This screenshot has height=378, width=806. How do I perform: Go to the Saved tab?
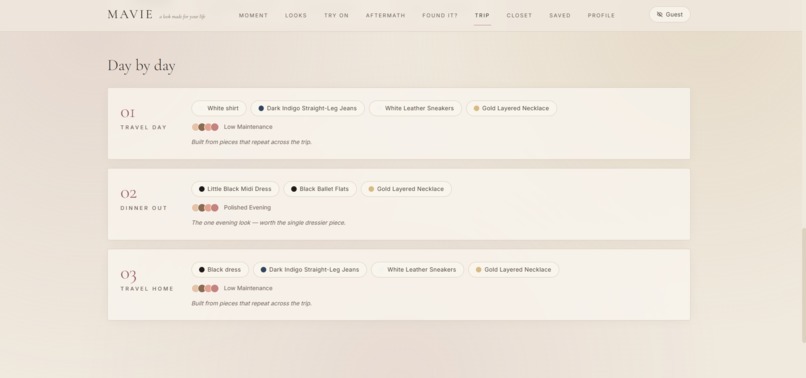(x=560, y=15)
